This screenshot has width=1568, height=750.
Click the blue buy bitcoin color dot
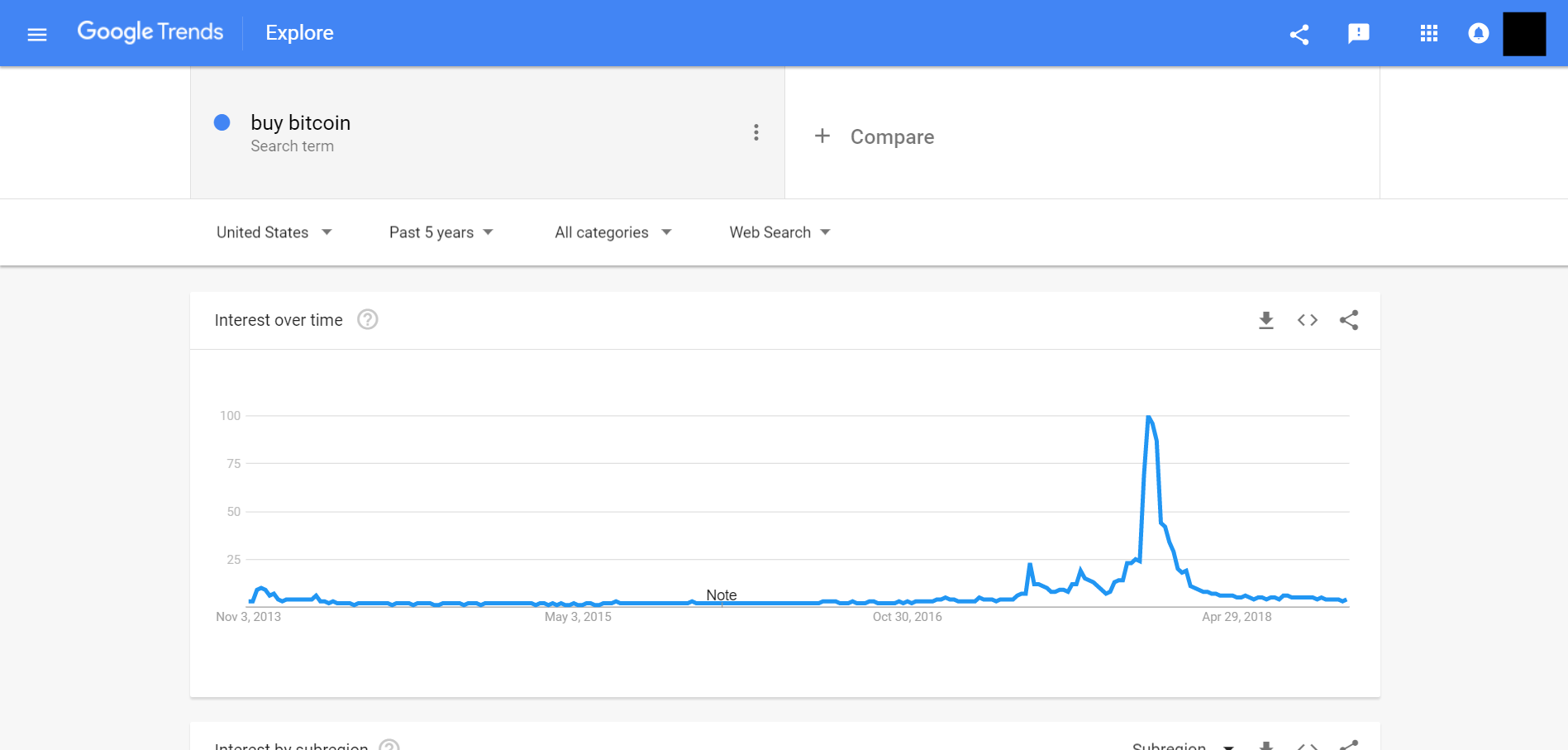click(222, 122)
